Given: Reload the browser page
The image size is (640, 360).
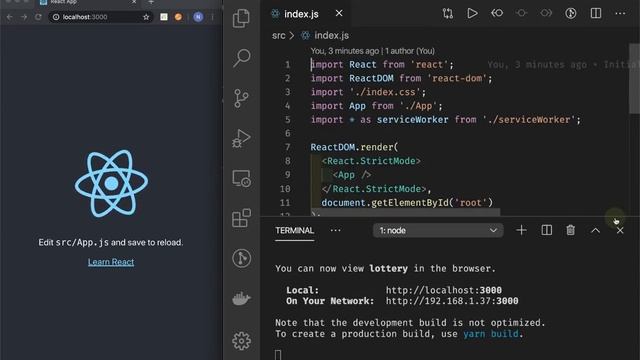Looking at the screenshot, I should [x=38, y=17].
